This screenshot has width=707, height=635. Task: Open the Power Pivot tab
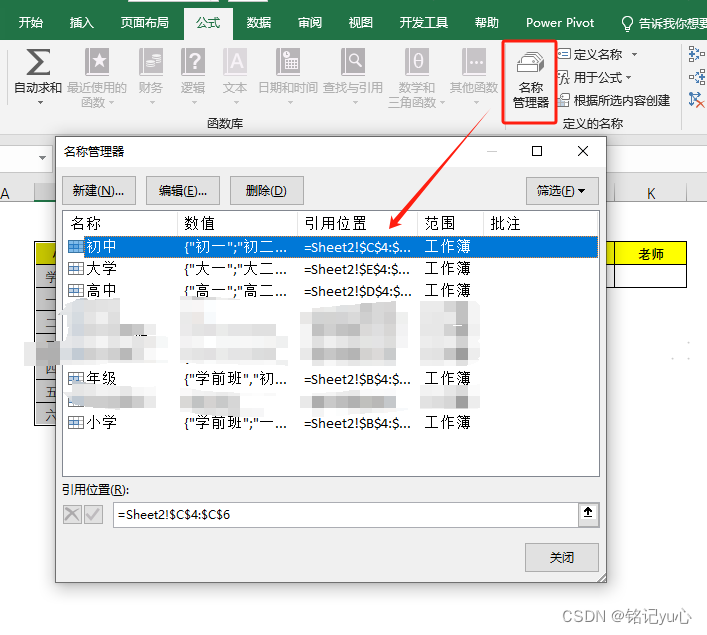click(x=560, y=23)
